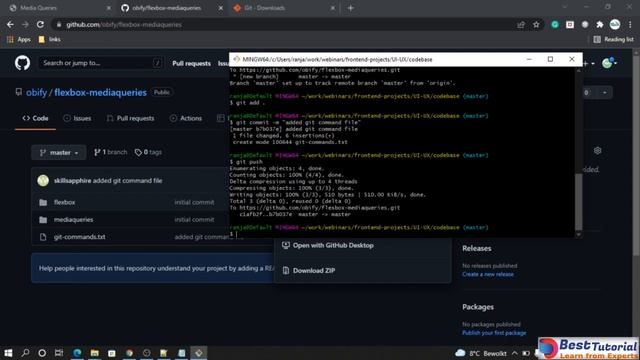Select the Issues repository tab
Viewport: 640px width, 360px height.
(78, 118)
